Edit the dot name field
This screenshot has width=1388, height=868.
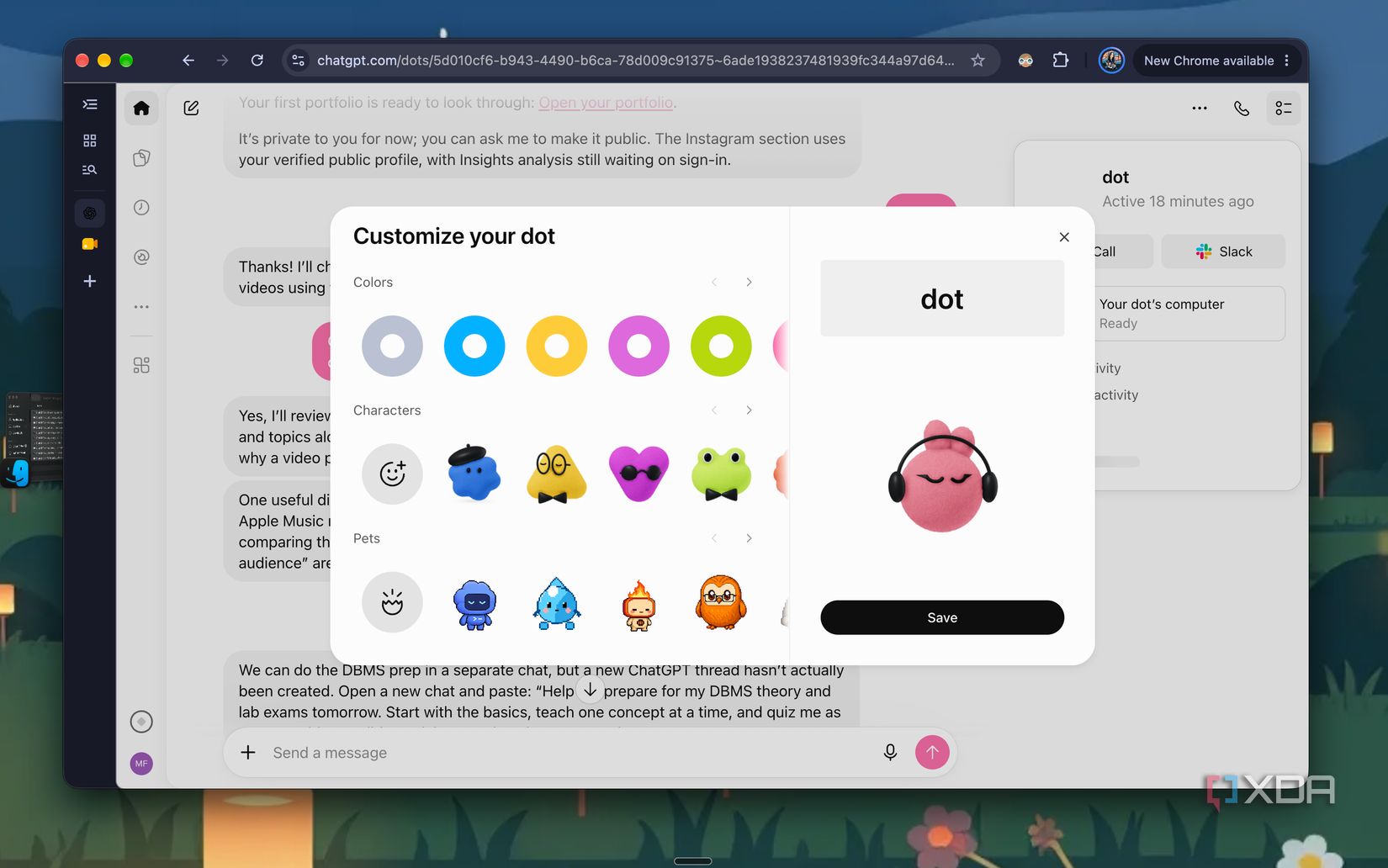point(942,299)
